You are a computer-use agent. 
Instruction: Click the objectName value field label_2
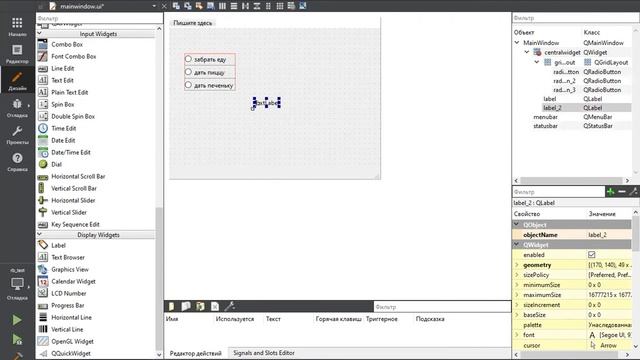(x=609, y=235)
